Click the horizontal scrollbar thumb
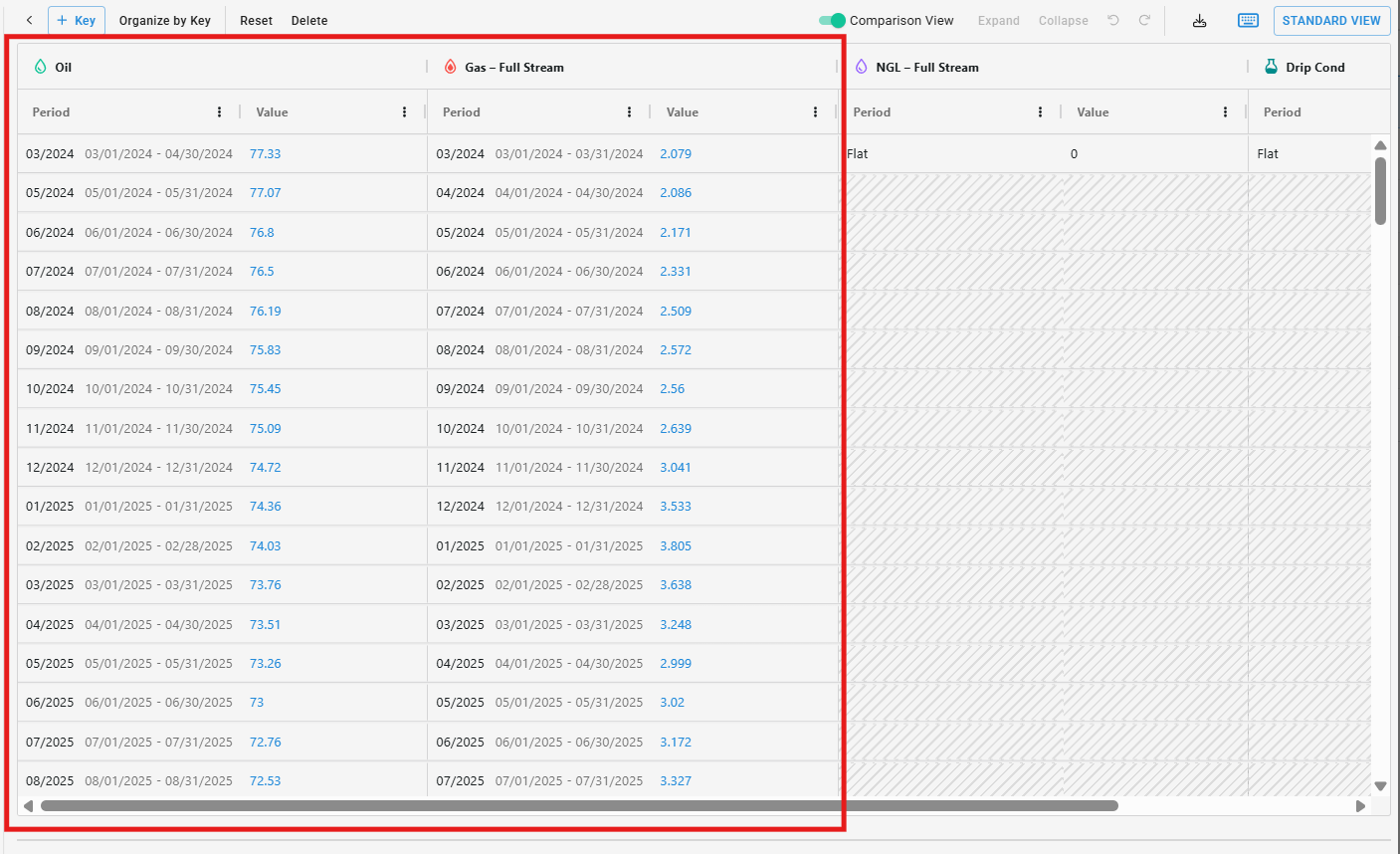Screen dimensions: 1400x854 (x=579, y=805)
